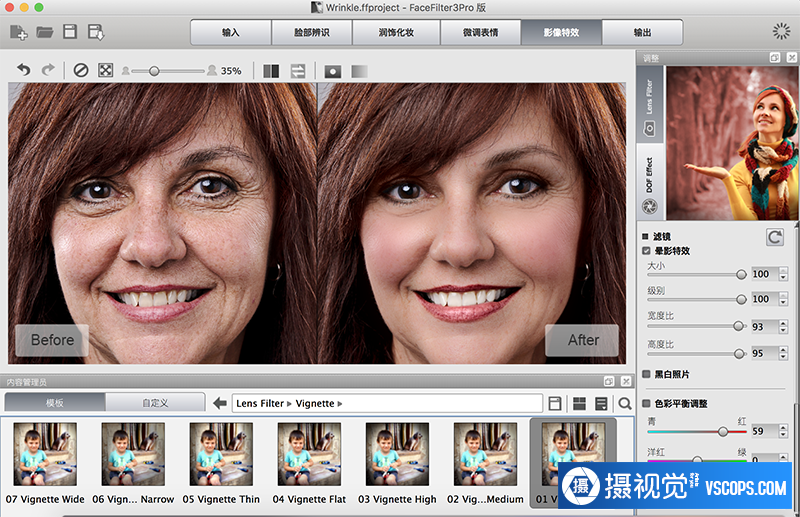Screen dimensions: 800x517
Task: Reset the adjustment panel settings
Action: [x=775, y=237]
